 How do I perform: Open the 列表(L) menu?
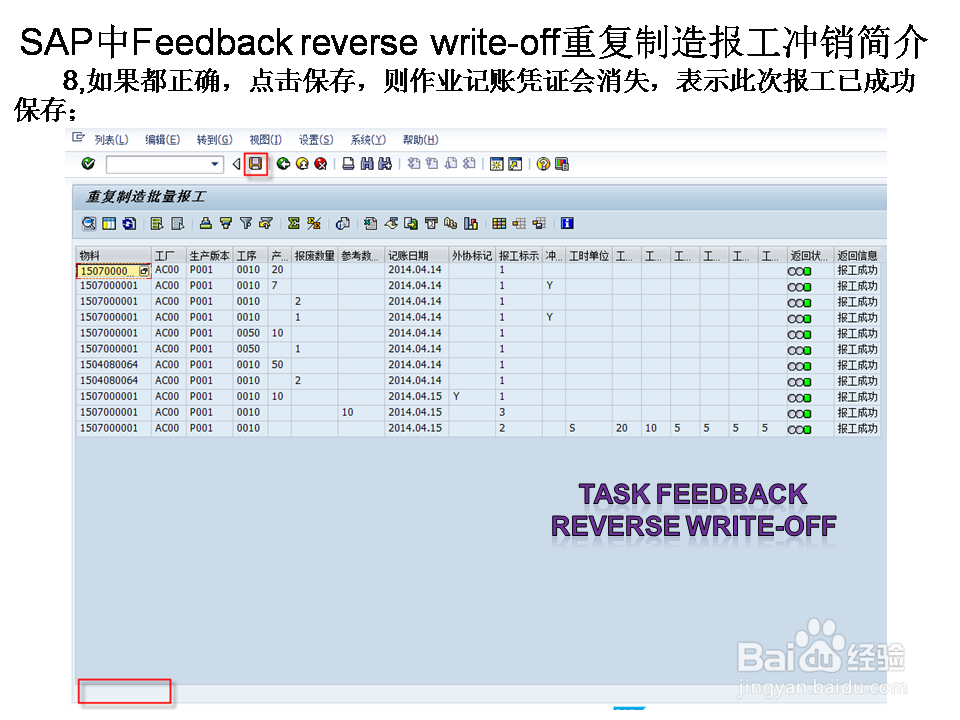tap(111, 140)
